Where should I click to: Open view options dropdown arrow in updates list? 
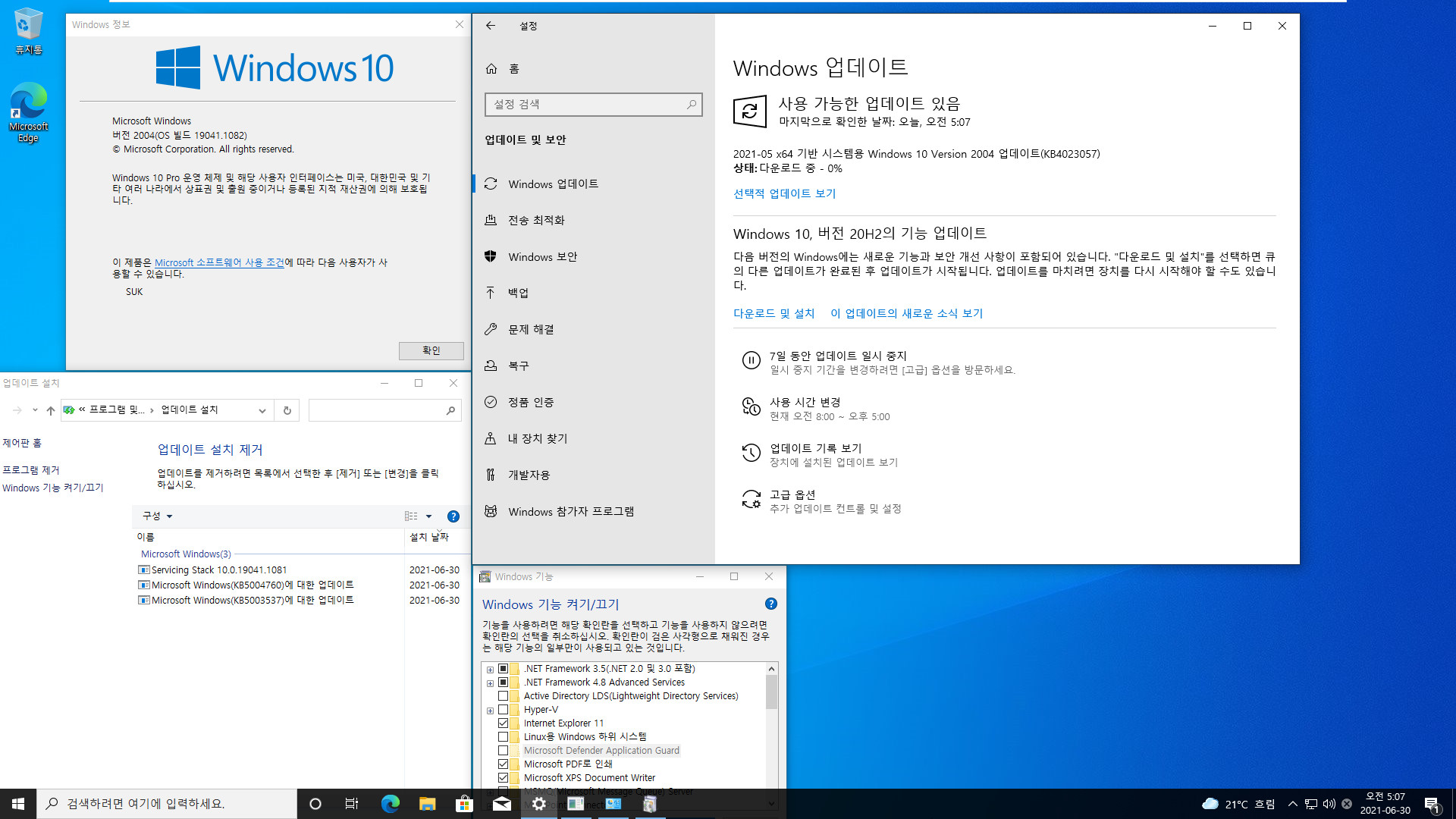pos(428,516)
